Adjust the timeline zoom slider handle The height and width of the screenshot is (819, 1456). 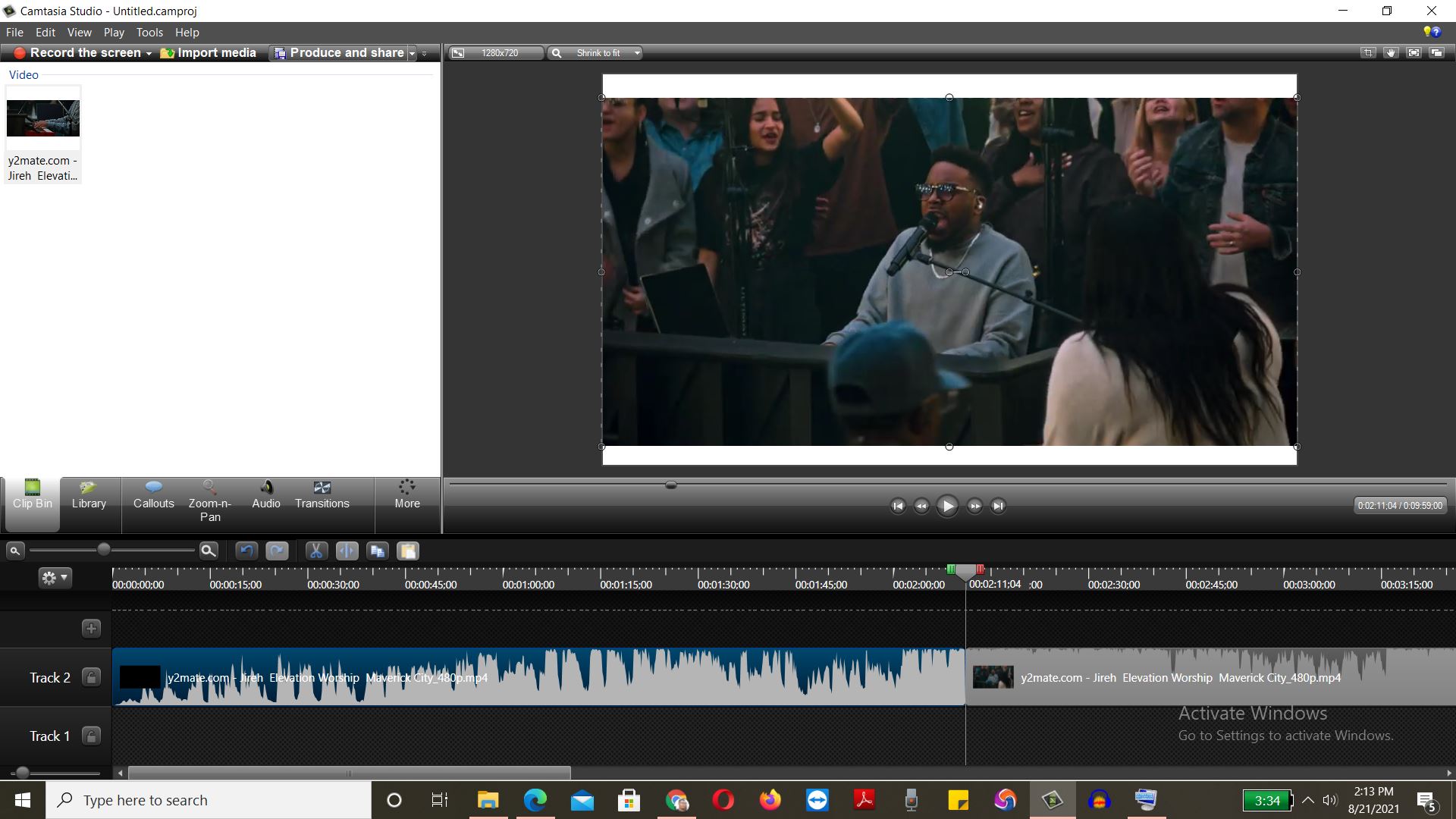click(x=104, y=550)
